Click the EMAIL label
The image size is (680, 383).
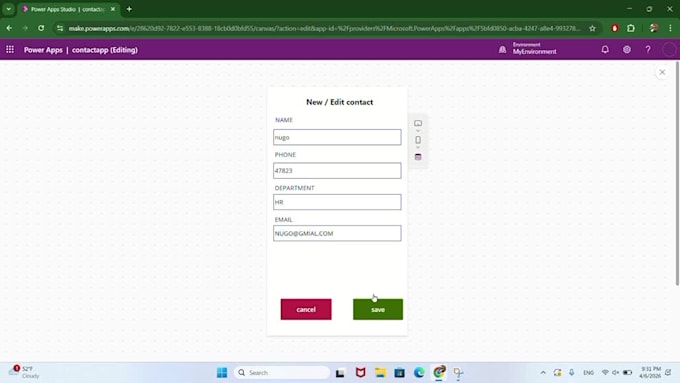283,219
